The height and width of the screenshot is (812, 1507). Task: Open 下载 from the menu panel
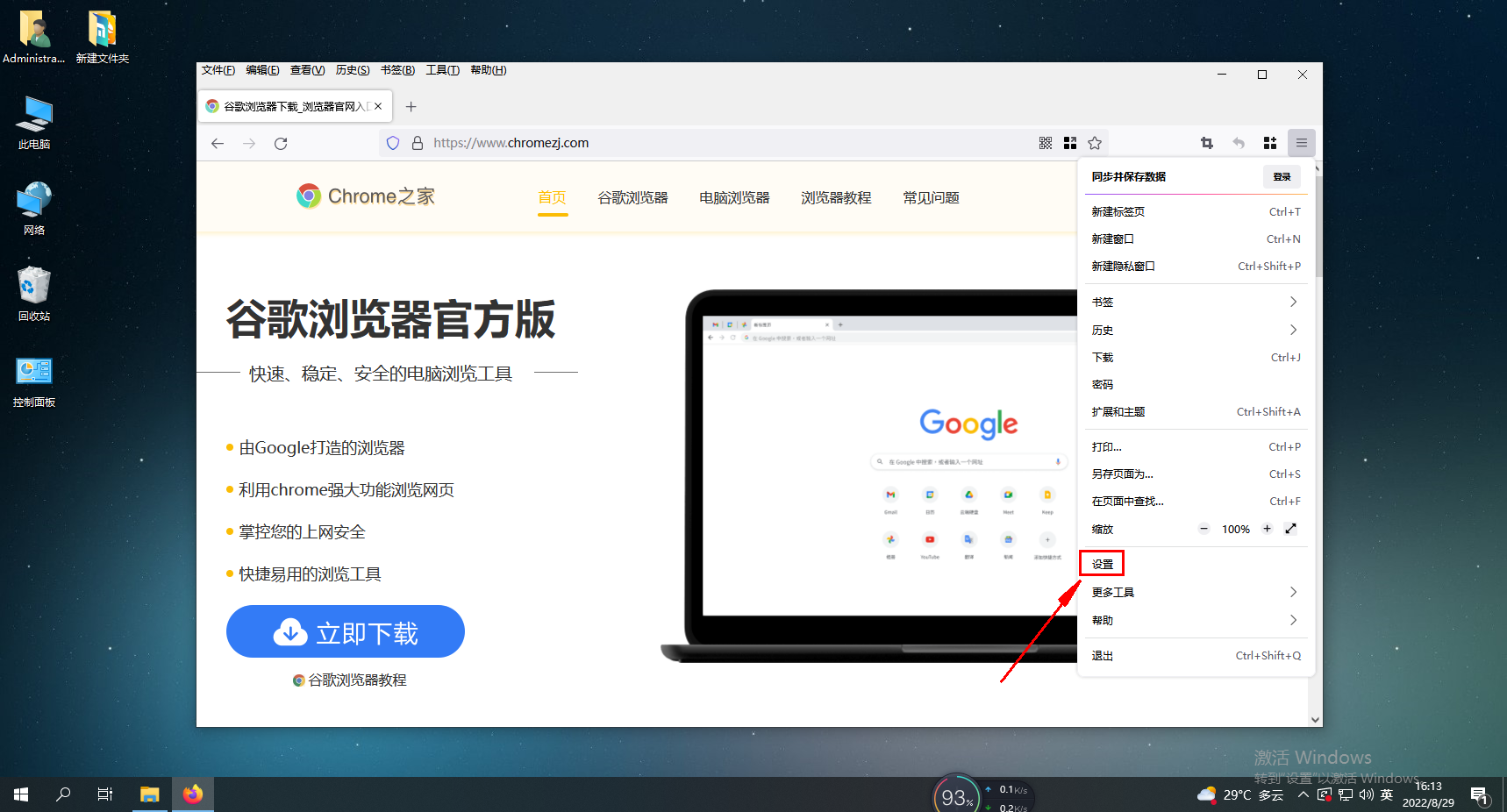(x=1196, y=357)
